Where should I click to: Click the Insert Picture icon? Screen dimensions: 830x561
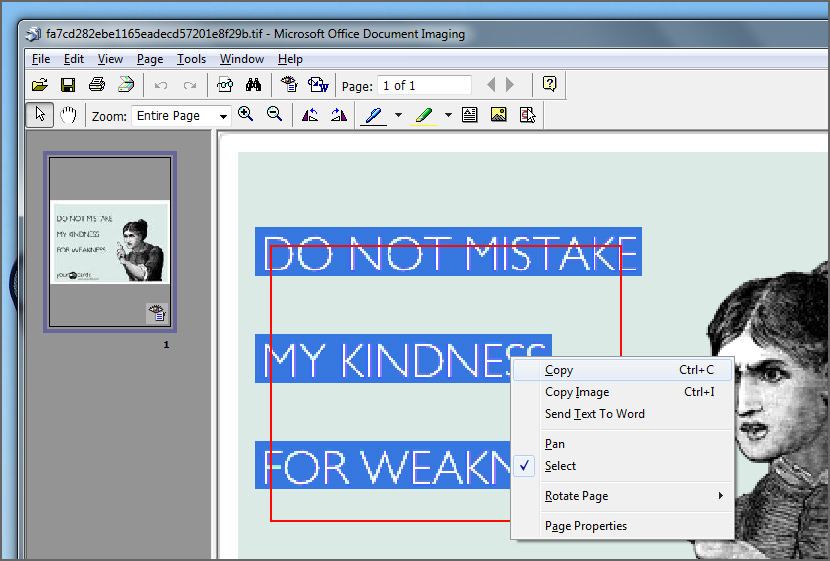coord(498,115)
